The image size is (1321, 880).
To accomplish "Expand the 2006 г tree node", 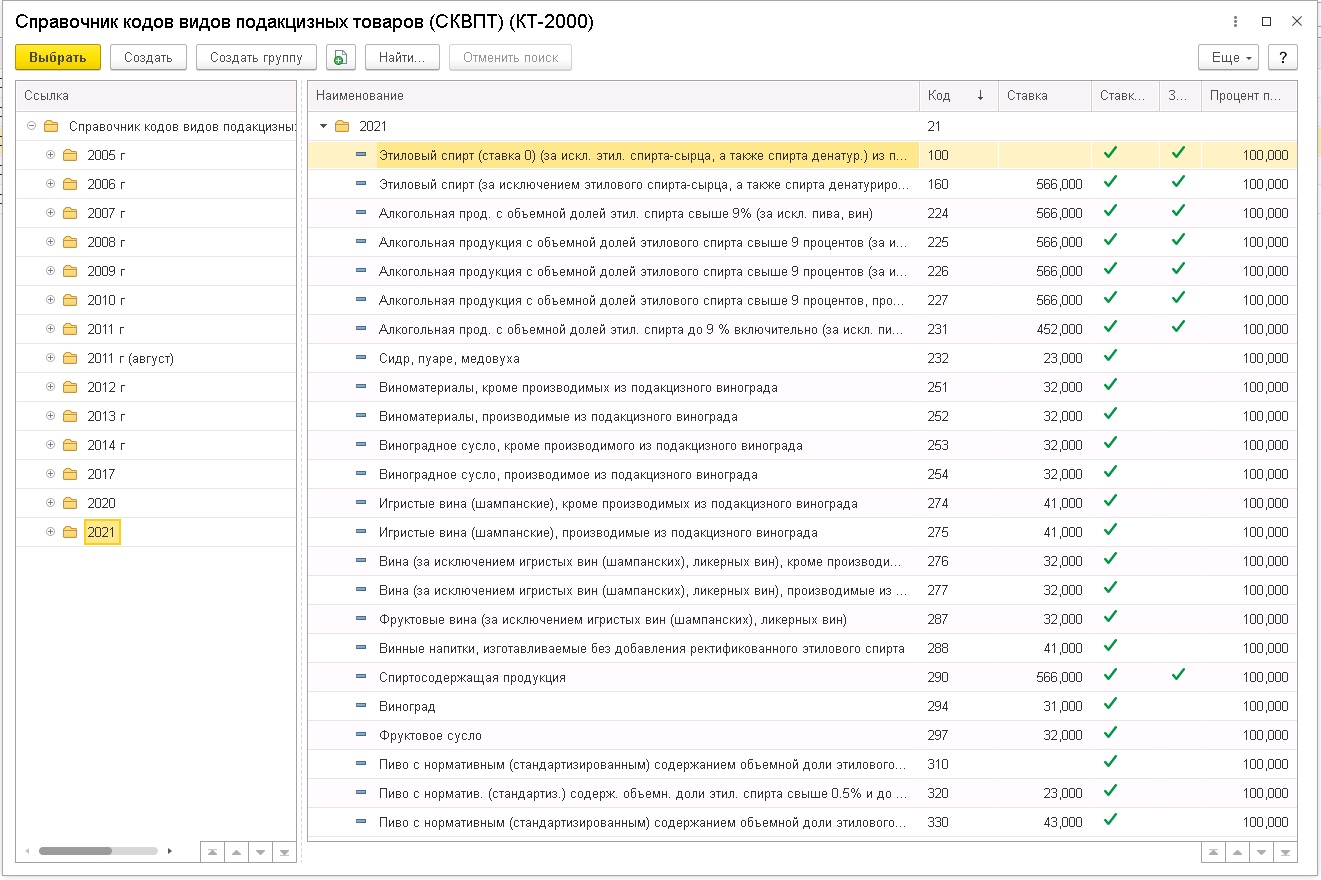I will point(50,184).
